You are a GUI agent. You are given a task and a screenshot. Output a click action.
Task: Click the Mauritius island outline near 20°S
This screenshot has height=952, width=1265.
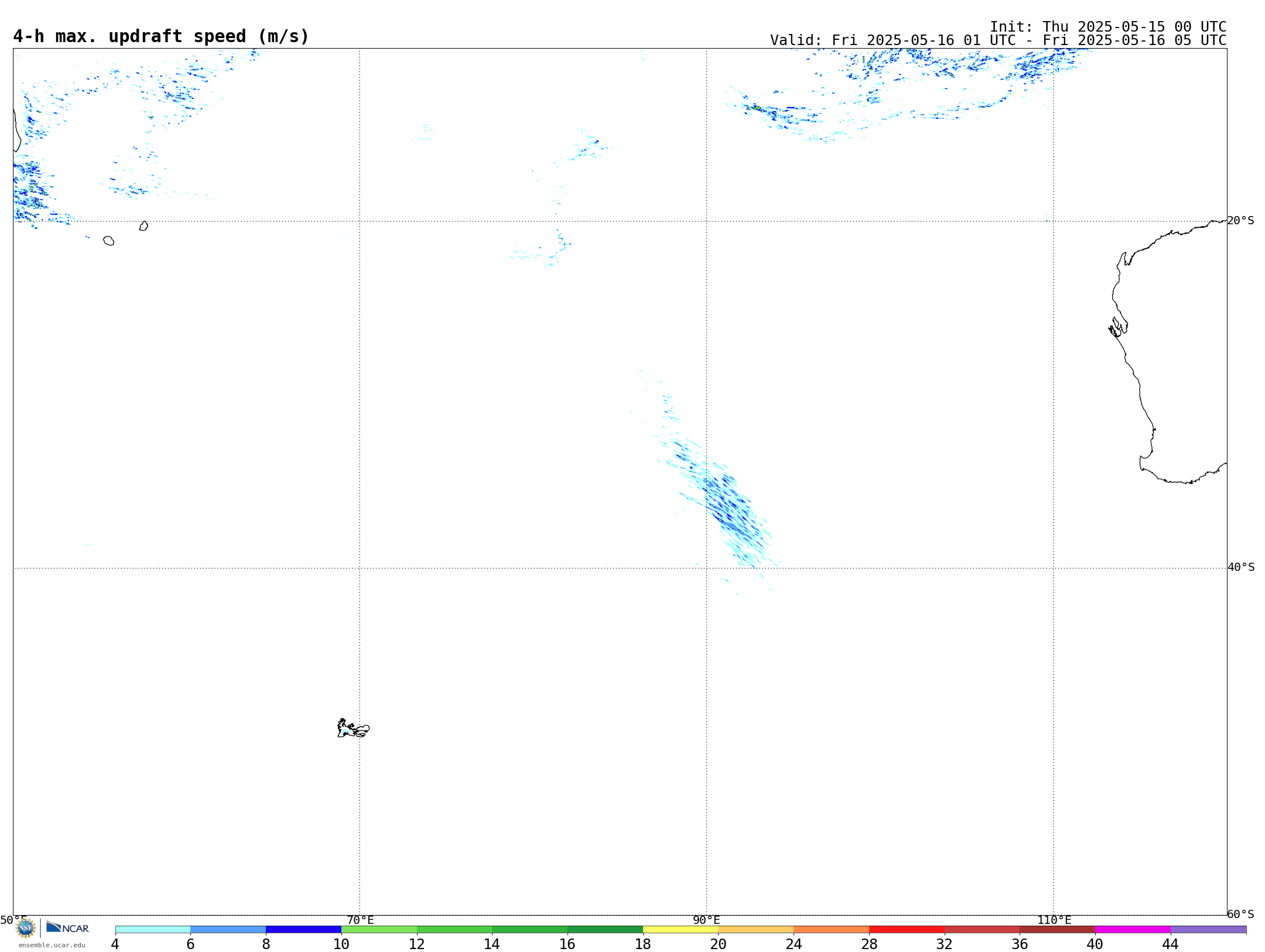tap(143, 226)
